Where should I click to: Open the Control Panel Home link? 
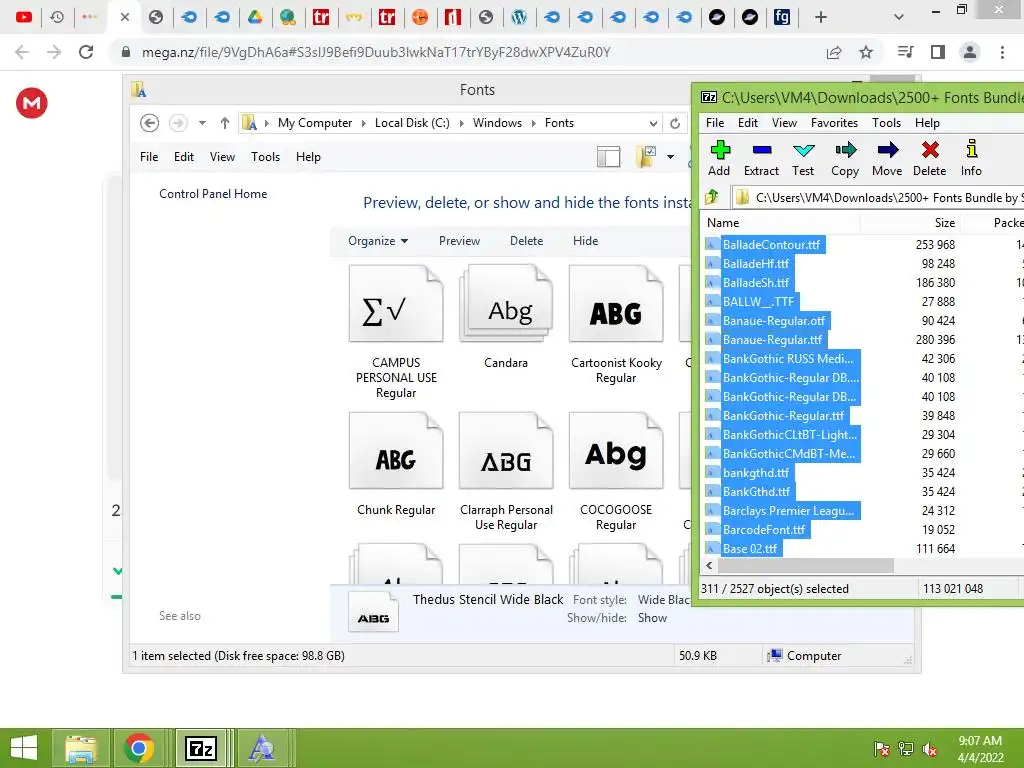213,194
